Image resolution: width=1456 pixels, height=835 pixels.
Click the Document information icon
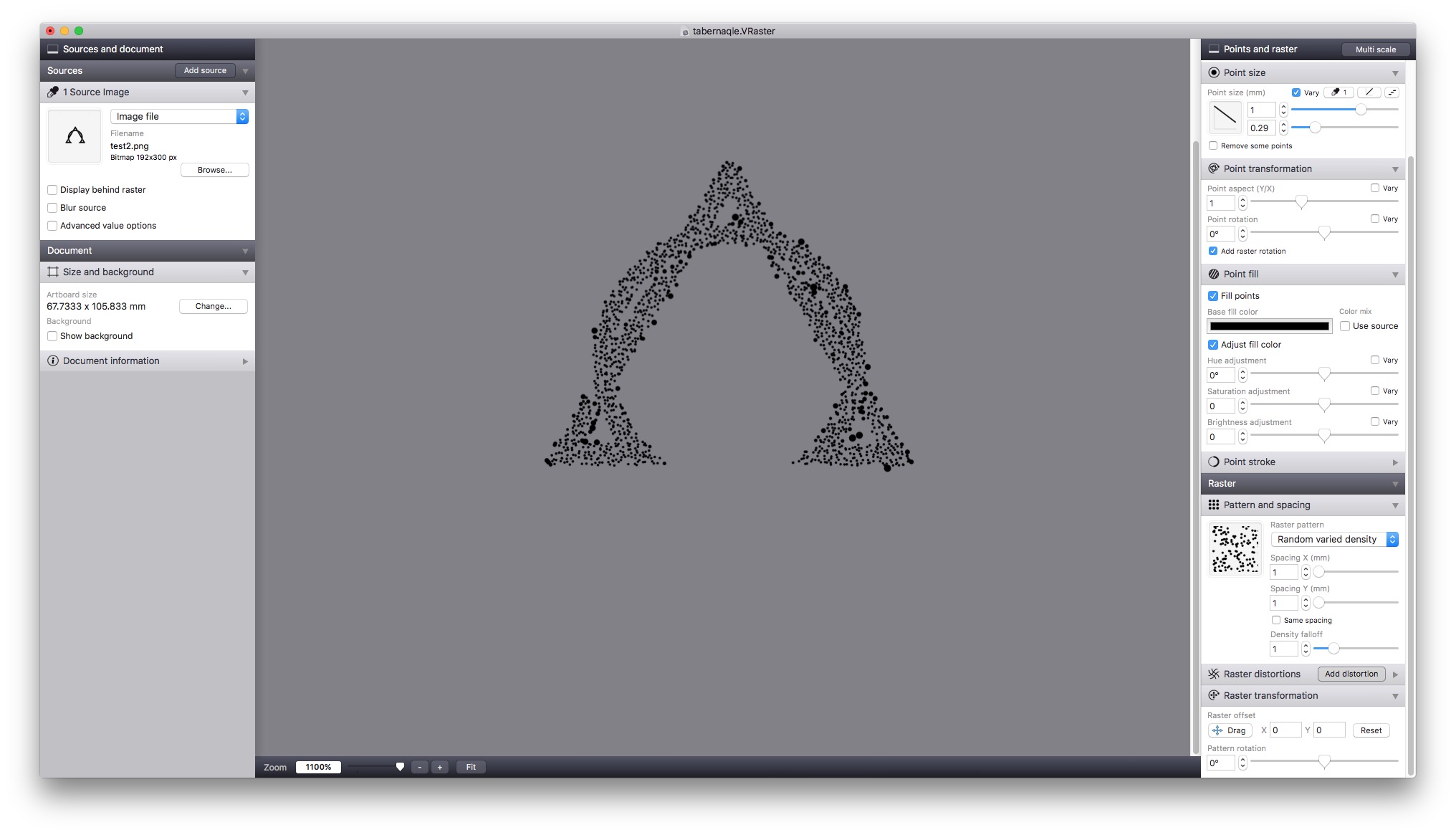(x=52, y=361)
